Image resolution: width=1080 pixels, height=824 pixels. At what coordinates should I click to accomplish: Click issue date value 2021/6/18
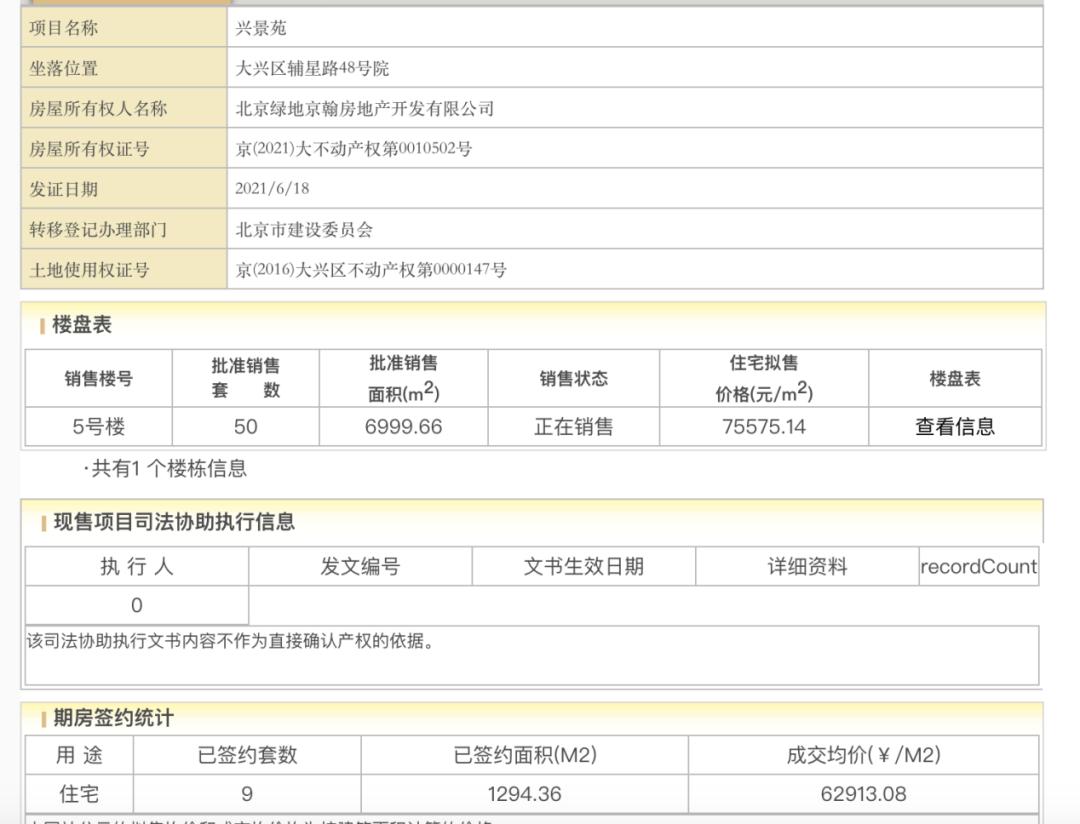(x=272, y=189)
